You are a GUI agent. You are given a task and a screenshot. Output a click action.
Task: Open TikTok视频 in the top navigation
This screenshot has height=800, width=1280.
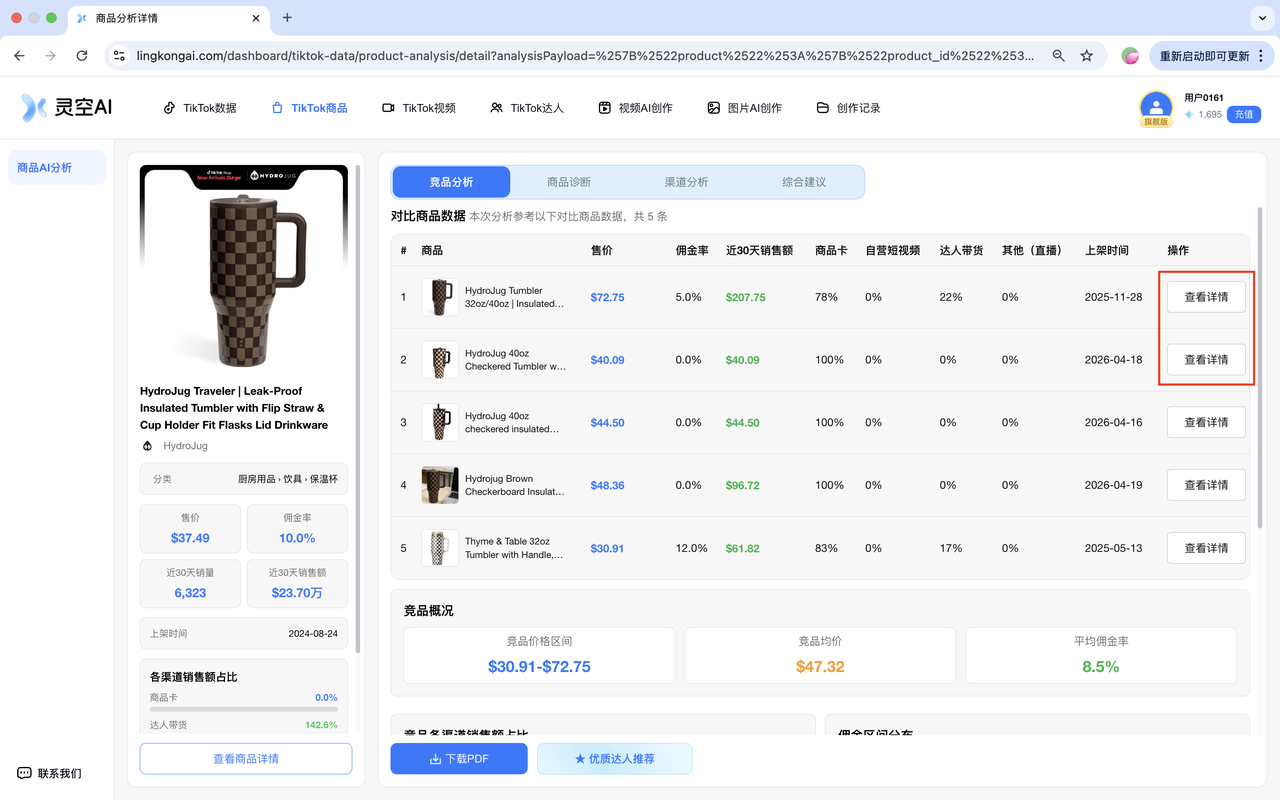point(419,108)
